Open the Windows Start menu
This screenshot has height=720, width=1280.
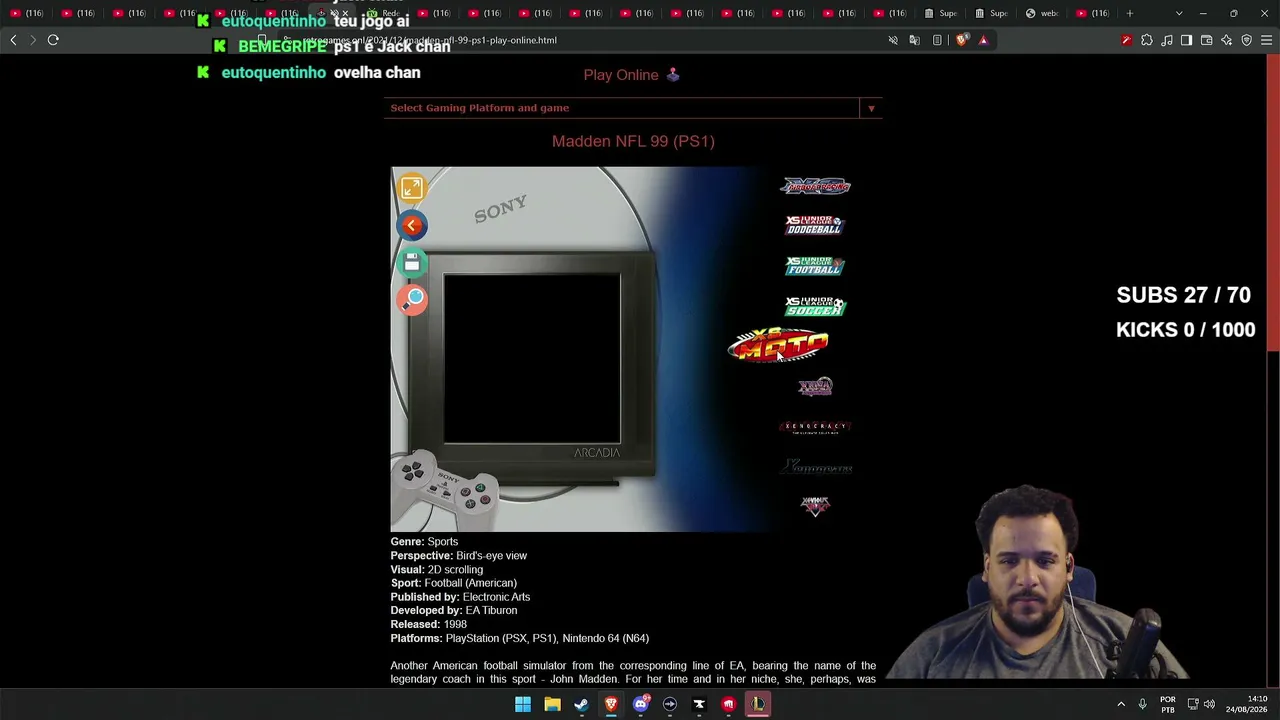point(523,704)
